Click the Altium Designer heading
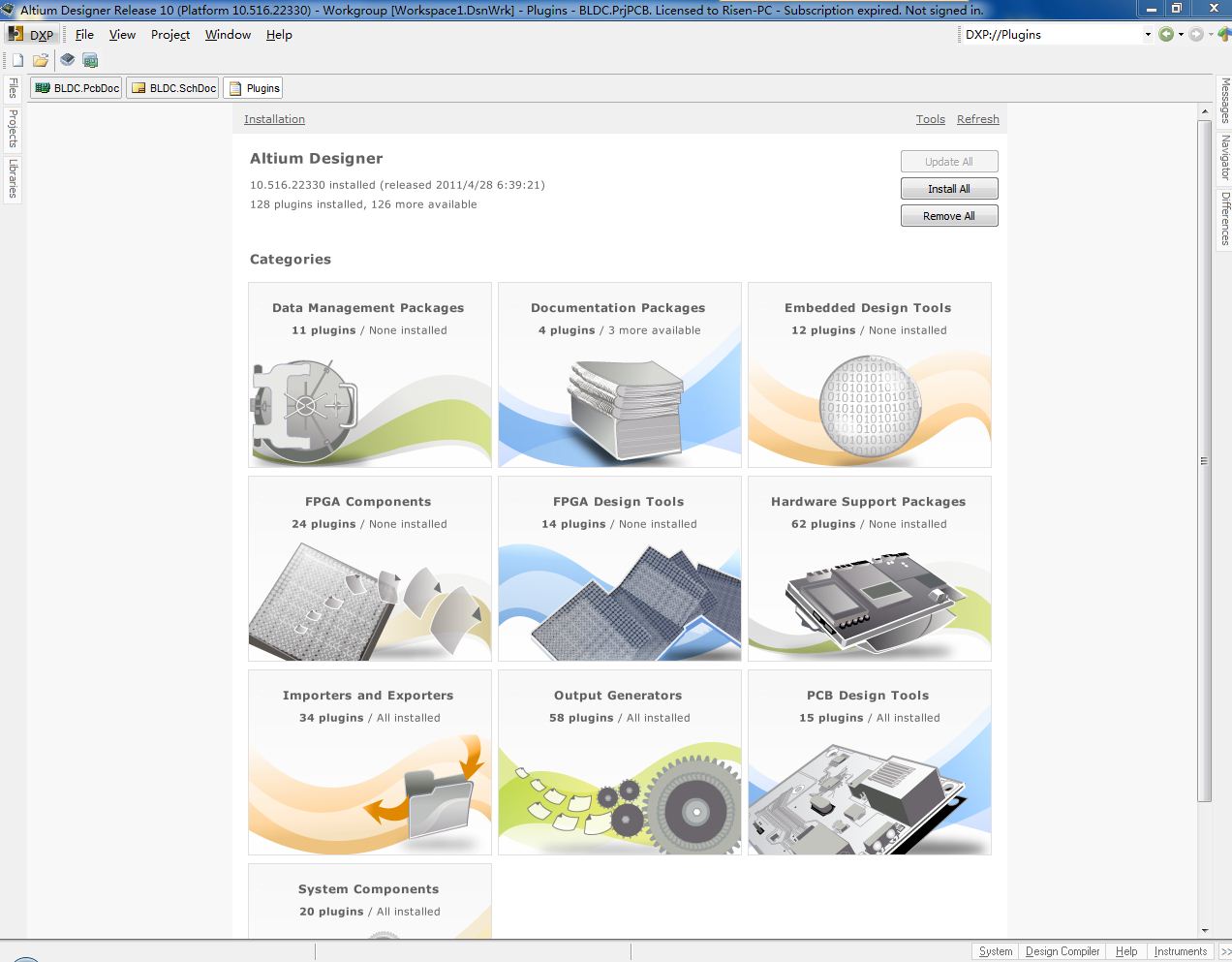This screenshot has height=962, width=1232. [317, 158]
